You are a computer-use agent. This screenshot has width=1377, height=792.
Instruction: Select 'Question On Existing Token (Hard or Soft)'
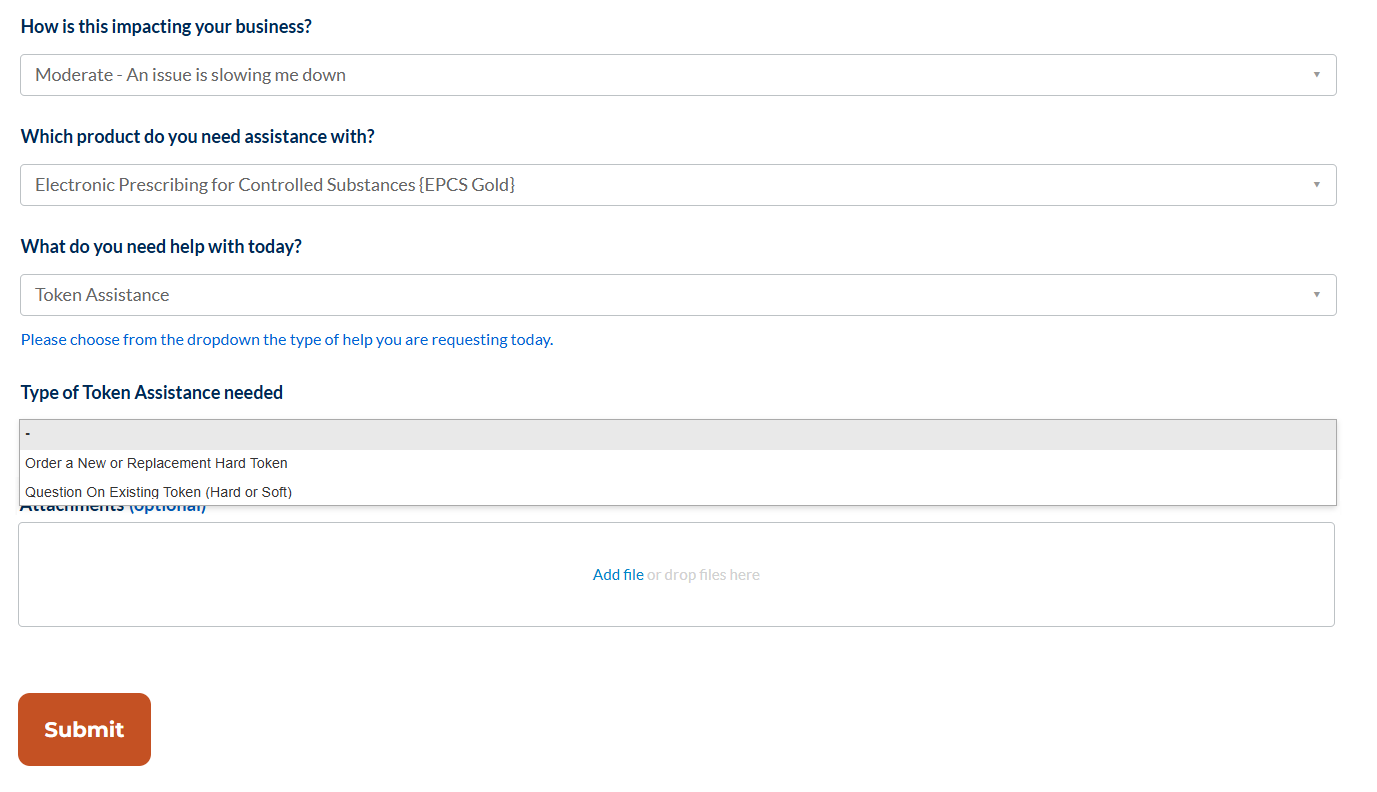(158, 492)
